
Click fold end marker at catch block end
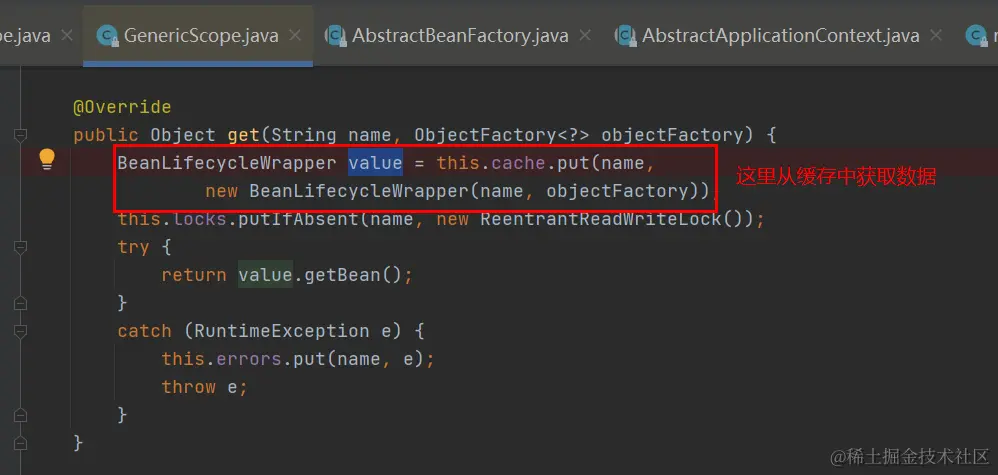click(x=20, y=415)
